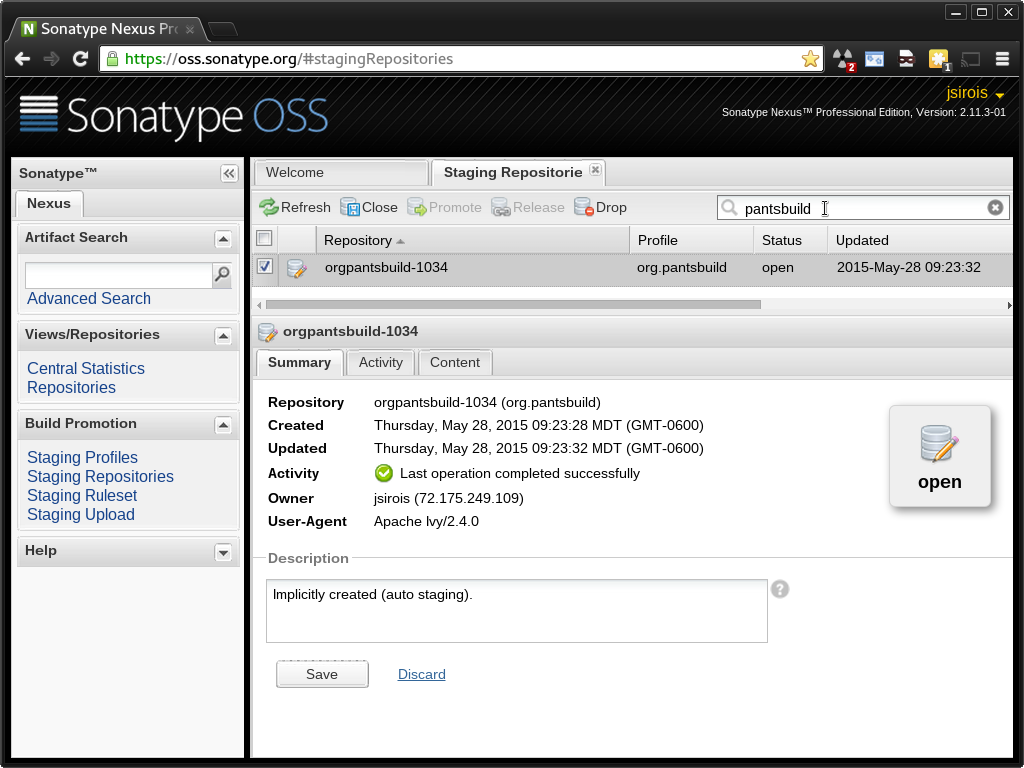Screen dimensions: 1024x768
Task: Open Central Statistics link
Action: (x=86, y=368)
